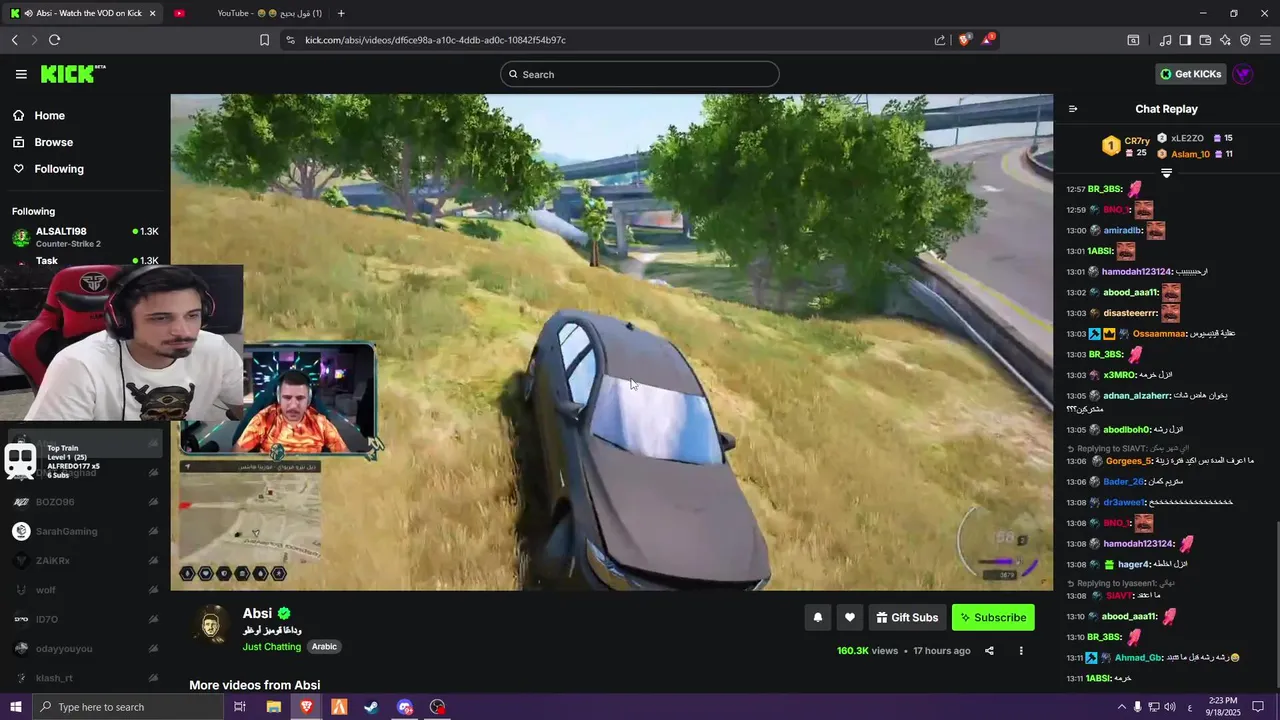Open the SarahGaming channel in the sidebar
The width and height of the screenshot is (1280, 720).
(x=85, y=531)
